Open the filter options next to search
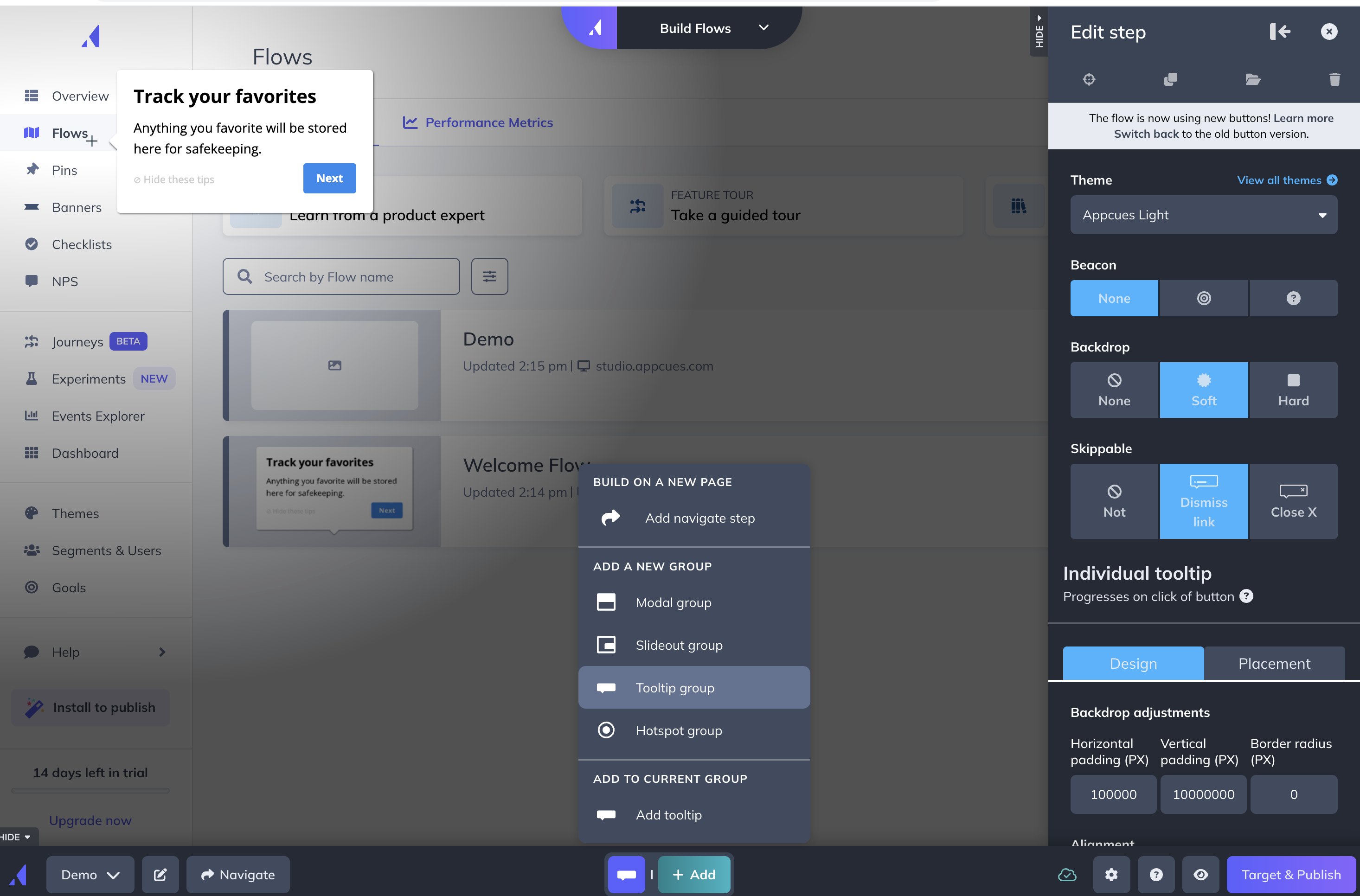Viewport: 1360px width, 896px height. [x=490, y=276]
